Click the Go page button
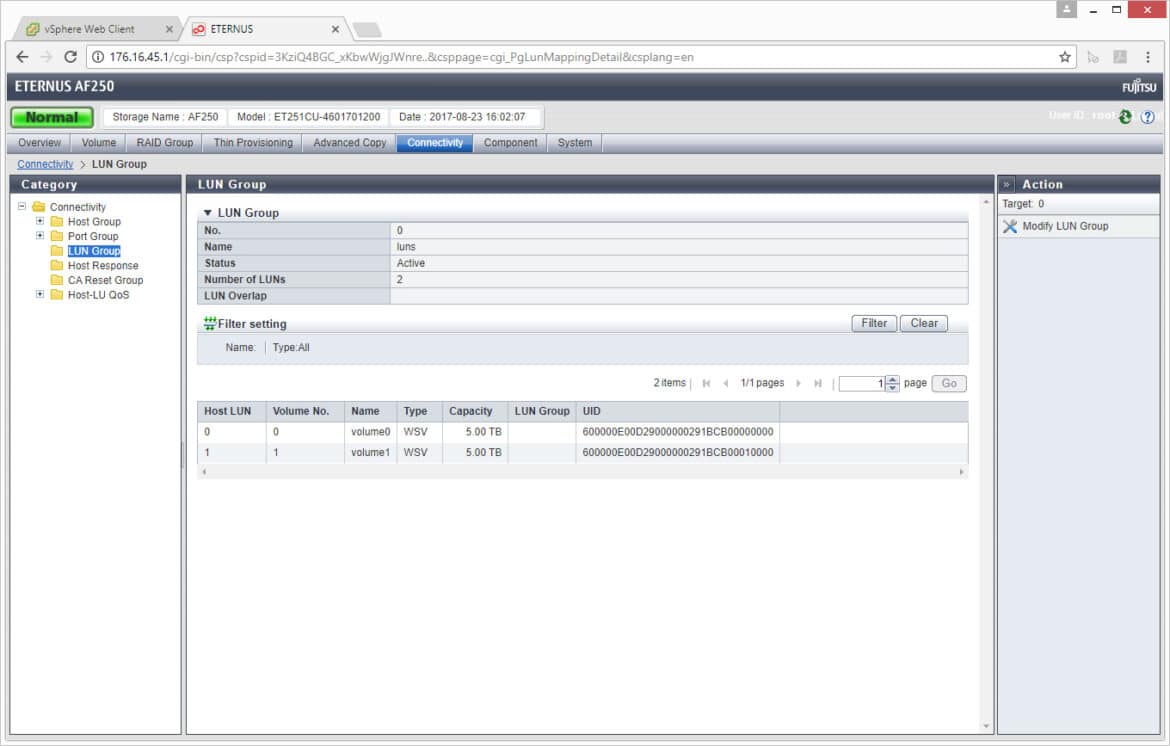Image resolution: width=1170 pixels, height=746 pixels. (948, 383)
